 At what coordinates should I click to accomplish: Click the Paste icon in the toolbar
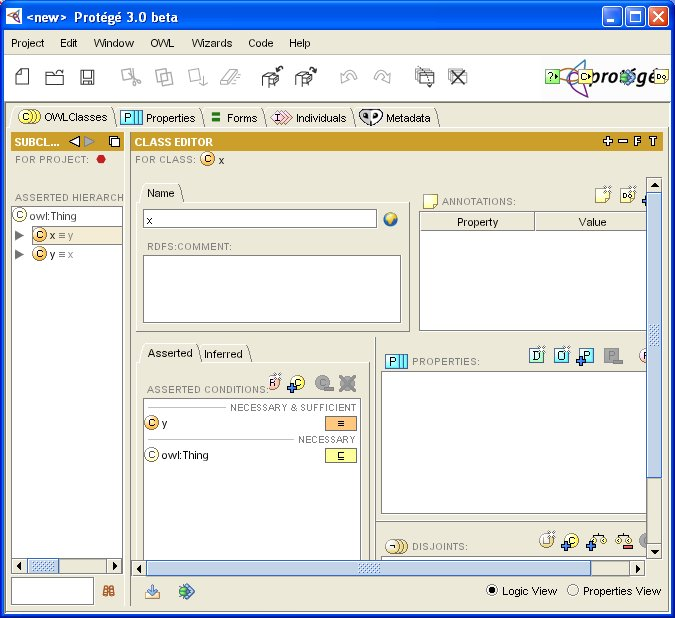198,77
